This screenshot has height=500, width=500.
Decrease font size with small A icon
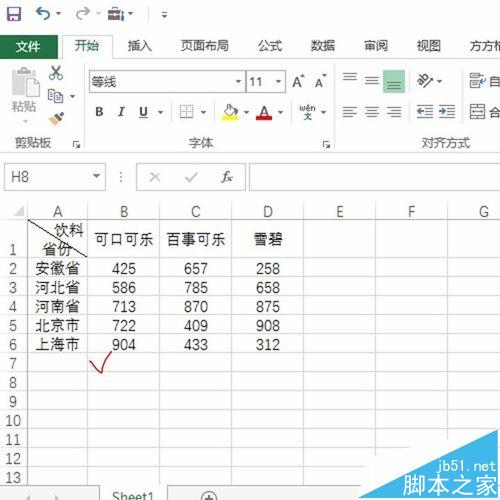coord(320,81)
